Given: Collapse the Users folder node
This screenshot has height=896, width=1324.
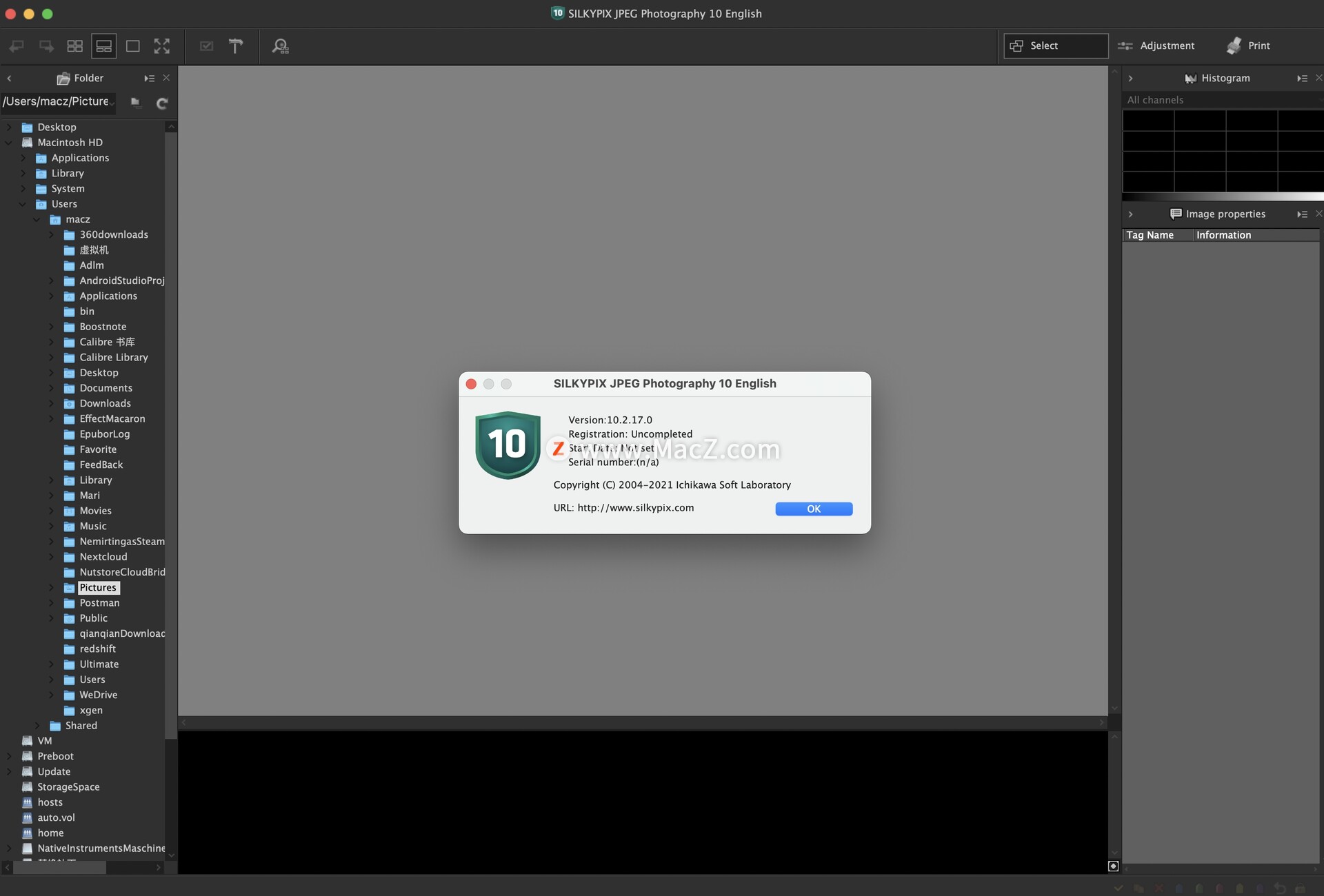Looking at the screenshot, I should (x=22, y=204).
